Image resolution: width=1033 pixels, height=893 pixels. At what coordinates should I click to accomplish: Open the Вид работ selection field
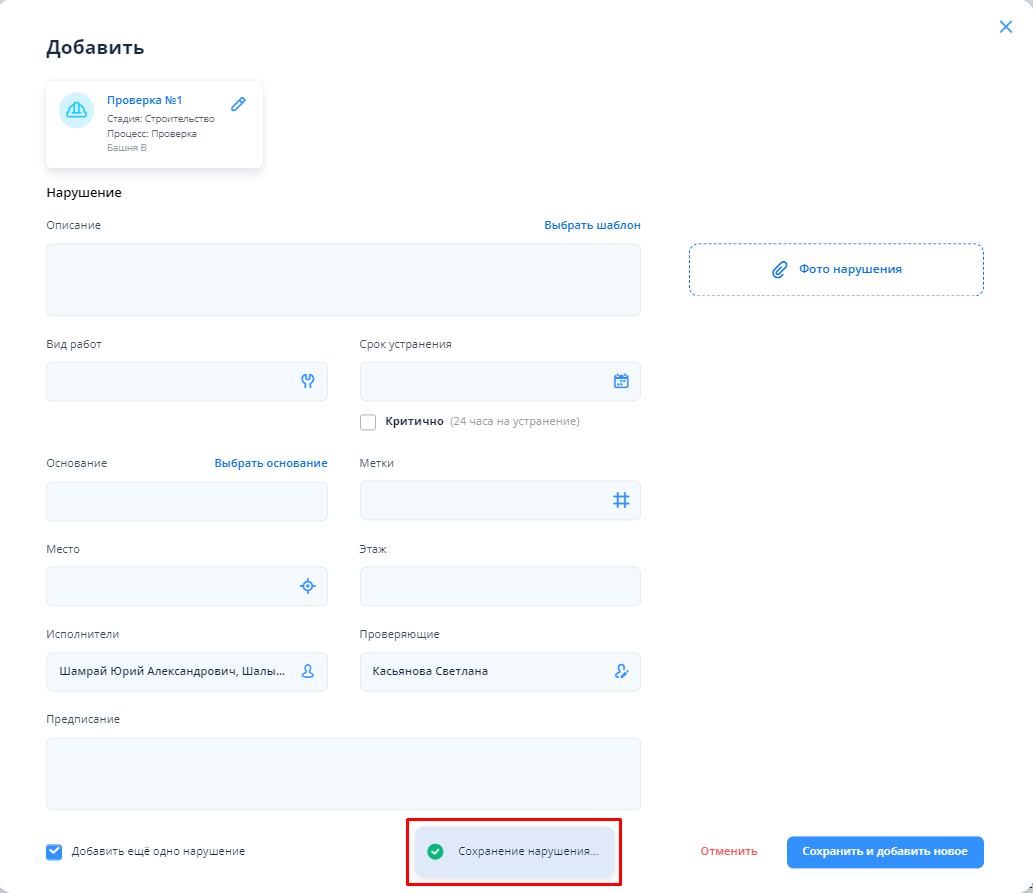(170, 381)
